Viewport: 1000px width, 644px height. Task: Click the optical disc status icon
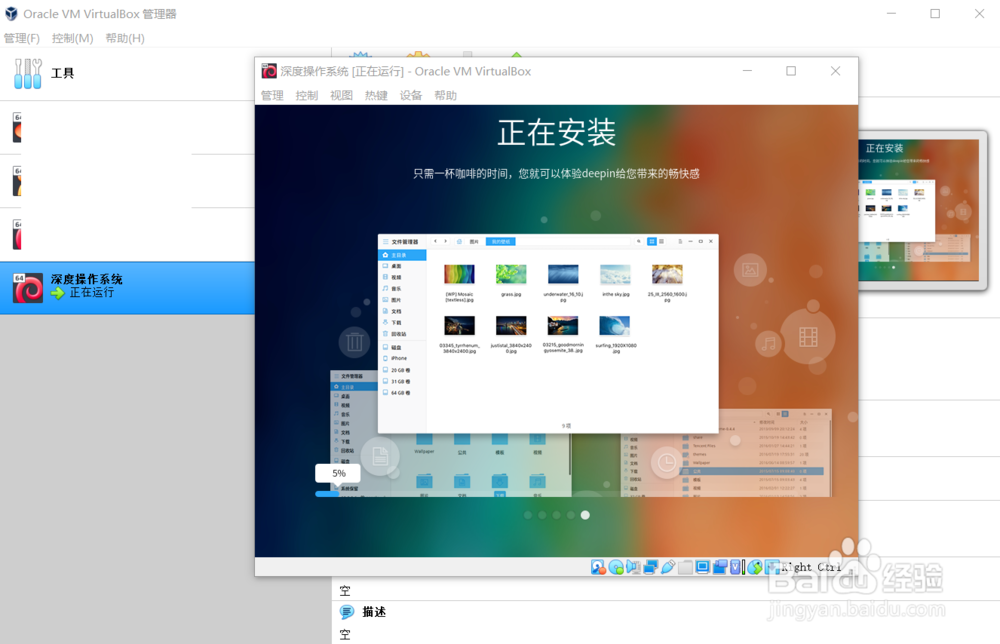pos(616,567)
